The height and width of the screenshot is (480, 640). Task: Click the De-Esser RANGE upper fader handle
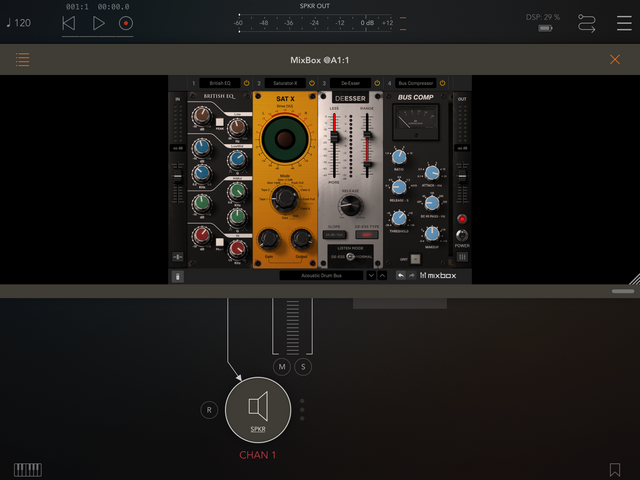367,135
